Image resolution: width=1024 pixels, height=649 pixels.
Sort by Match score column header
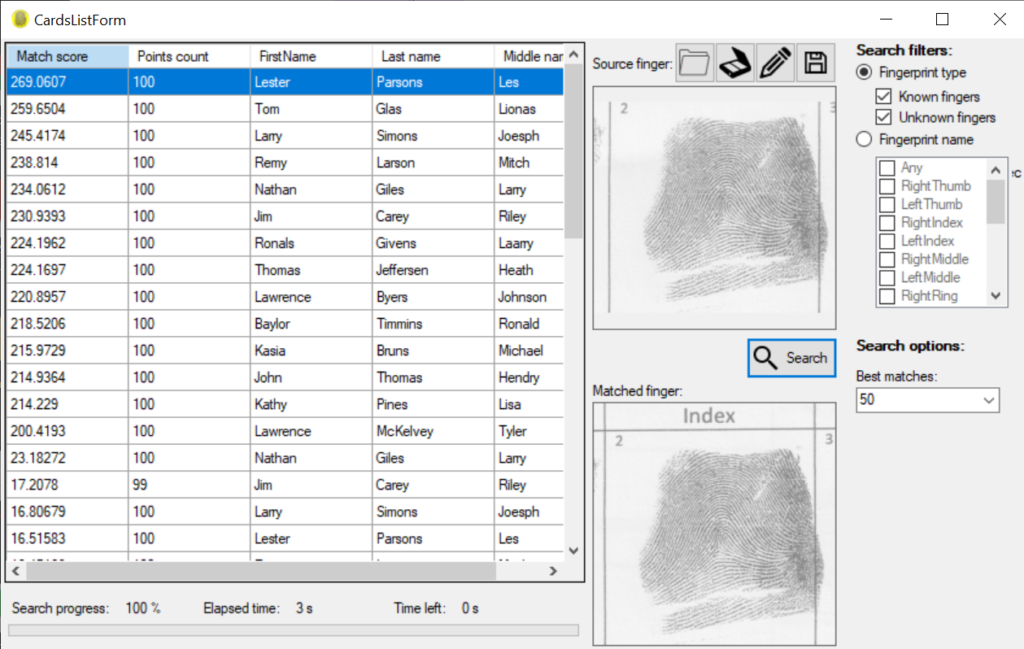click(x=67, y=57)
